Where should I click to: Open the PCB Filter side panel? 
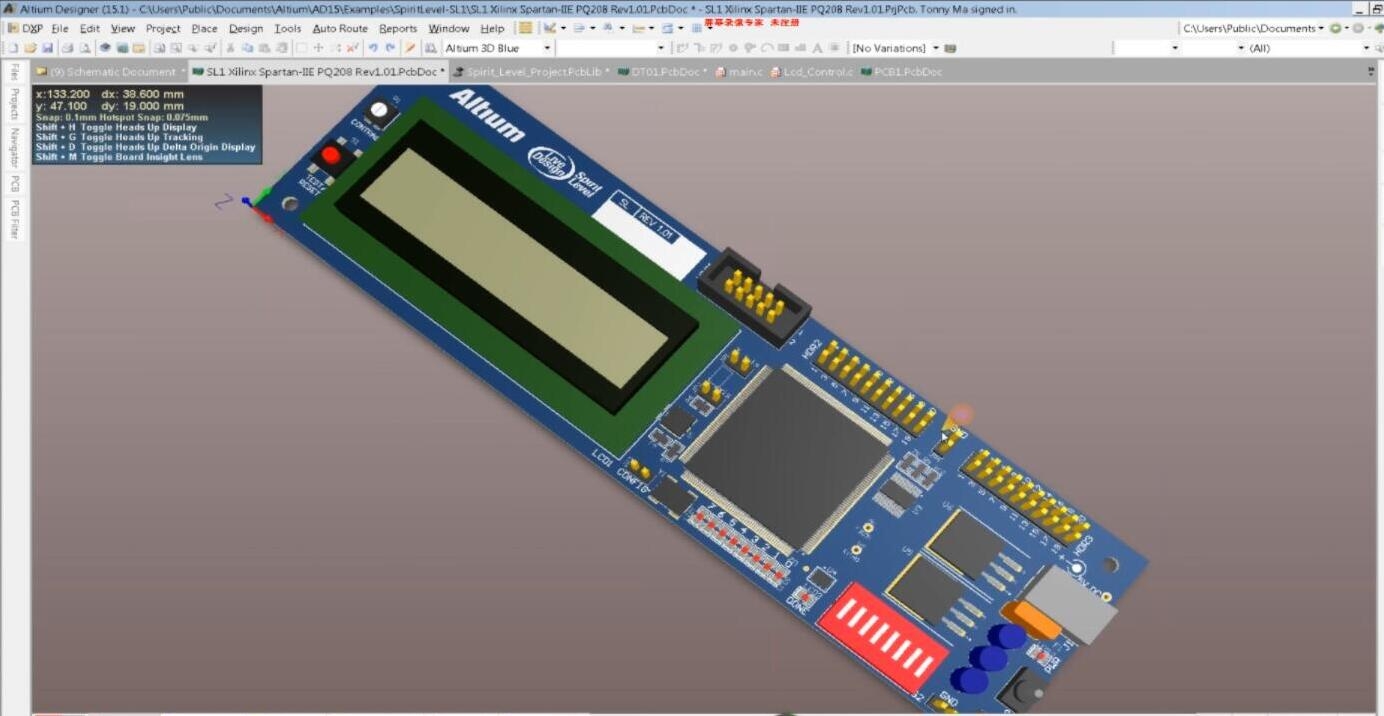click(15, 219)
